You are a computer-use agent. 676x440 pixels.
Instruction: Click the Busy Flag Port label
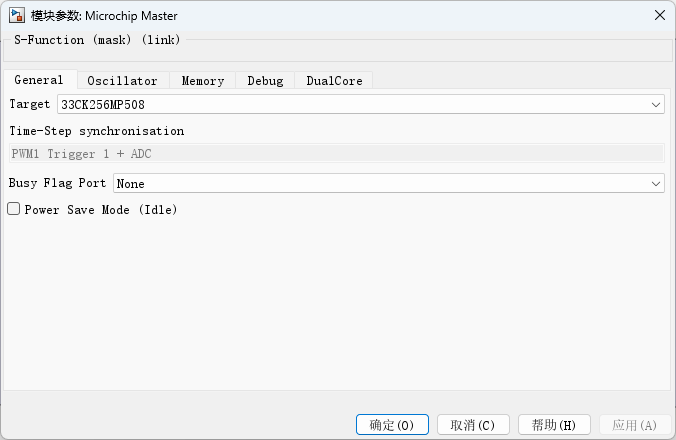pyautogui.click(x=57, y=183)
